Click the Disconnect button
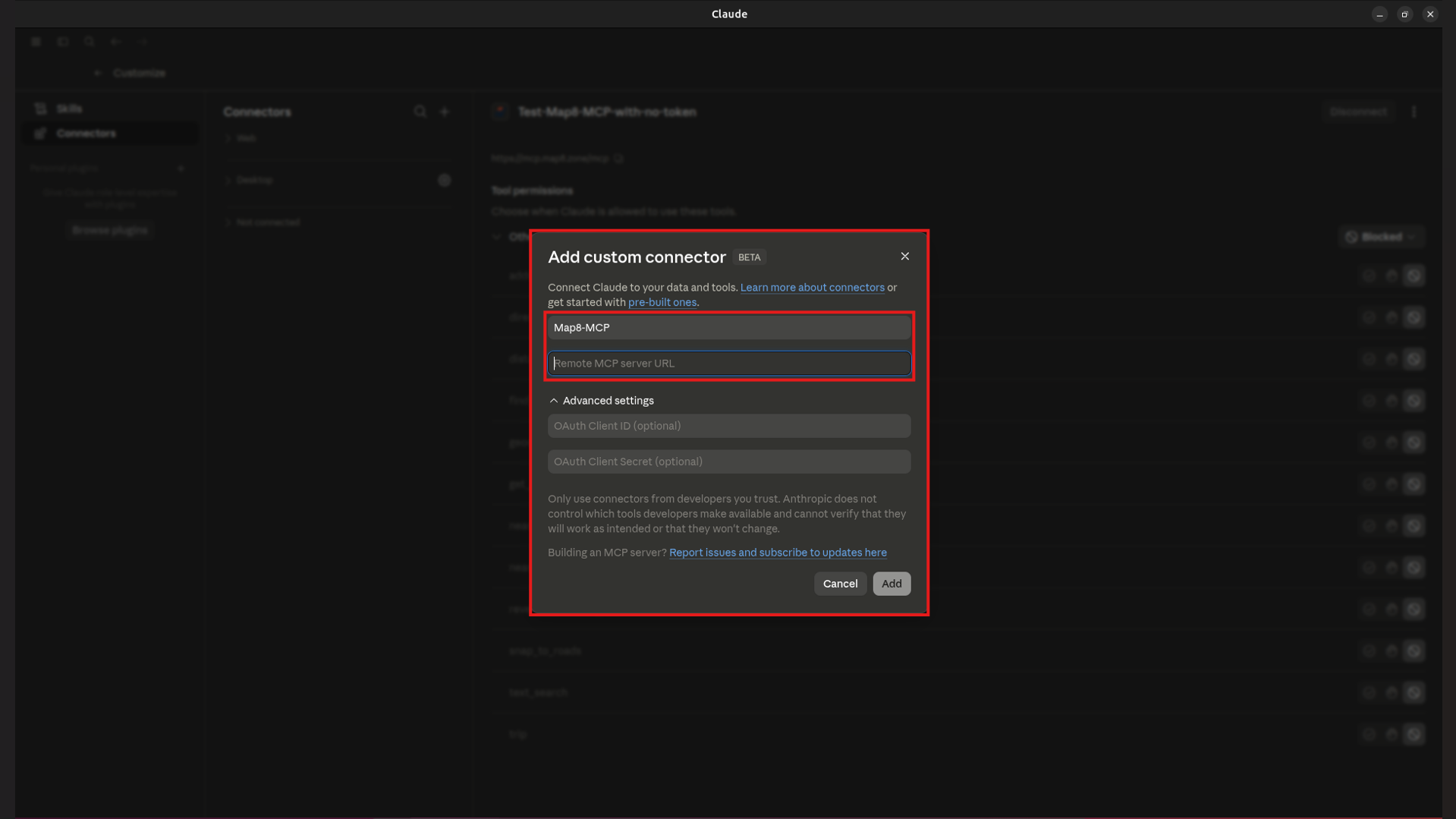This screenshot has width=1456, height=819. pyautogui.click(x=1358, y=112)
